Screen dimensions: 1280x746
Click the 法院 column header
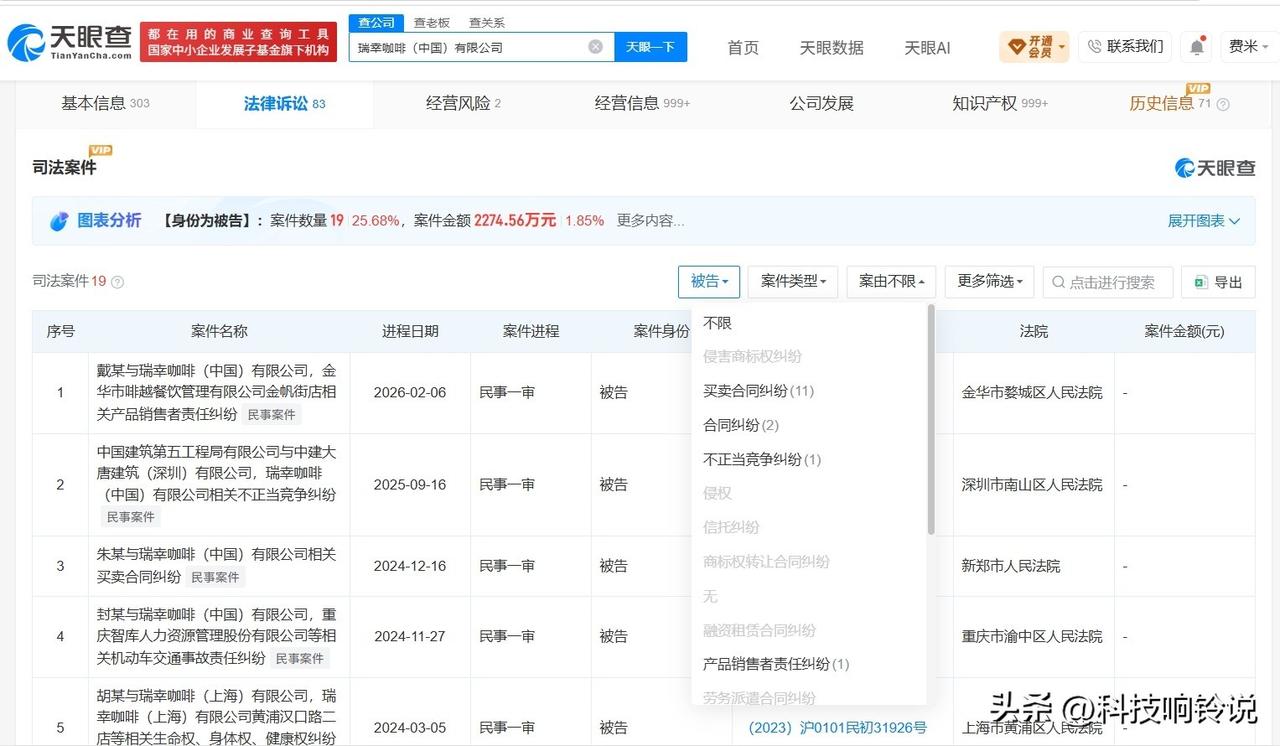(1034, 331)
